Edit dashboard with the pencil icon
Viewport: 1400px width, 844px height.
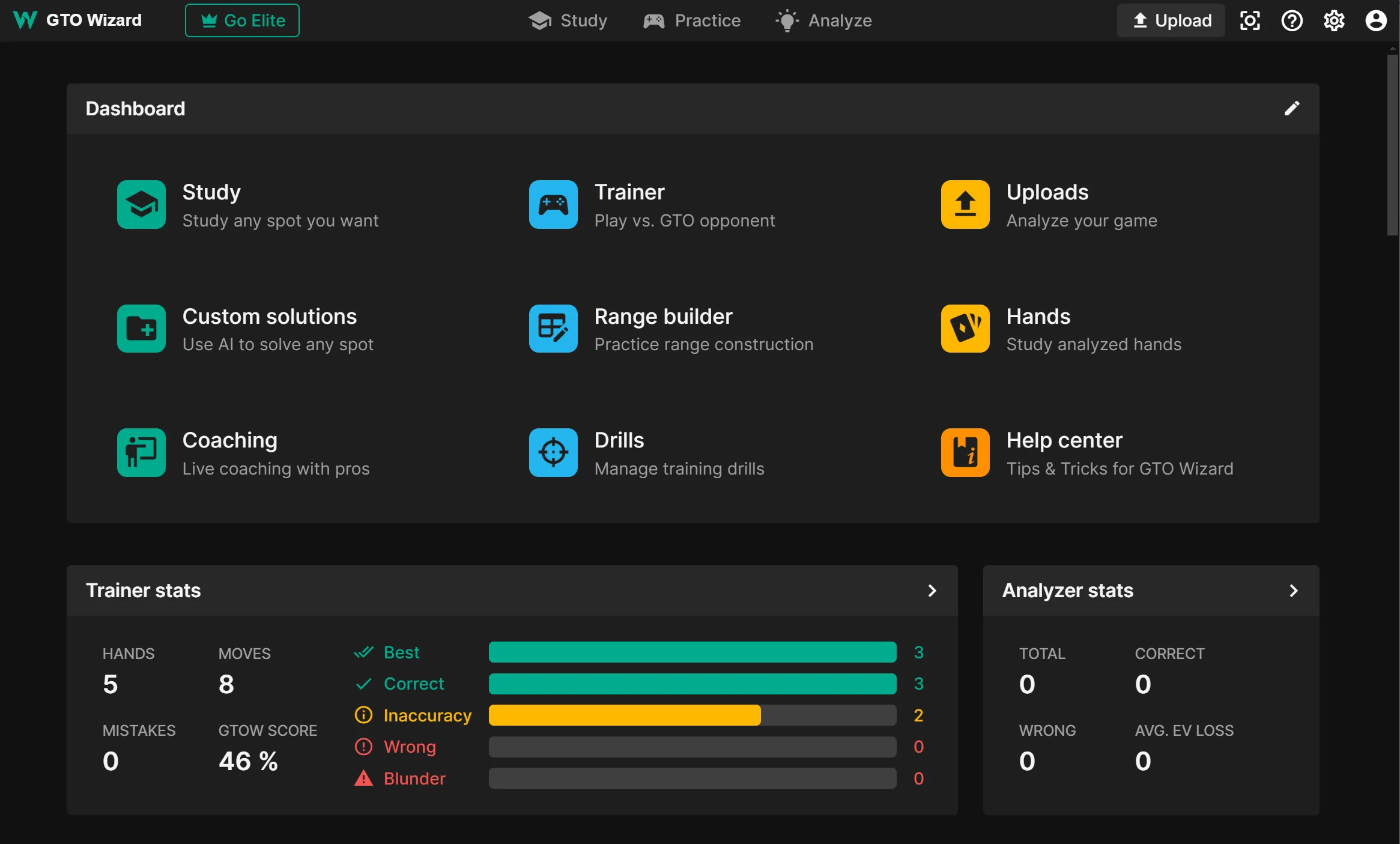(x=1292, y=108)
